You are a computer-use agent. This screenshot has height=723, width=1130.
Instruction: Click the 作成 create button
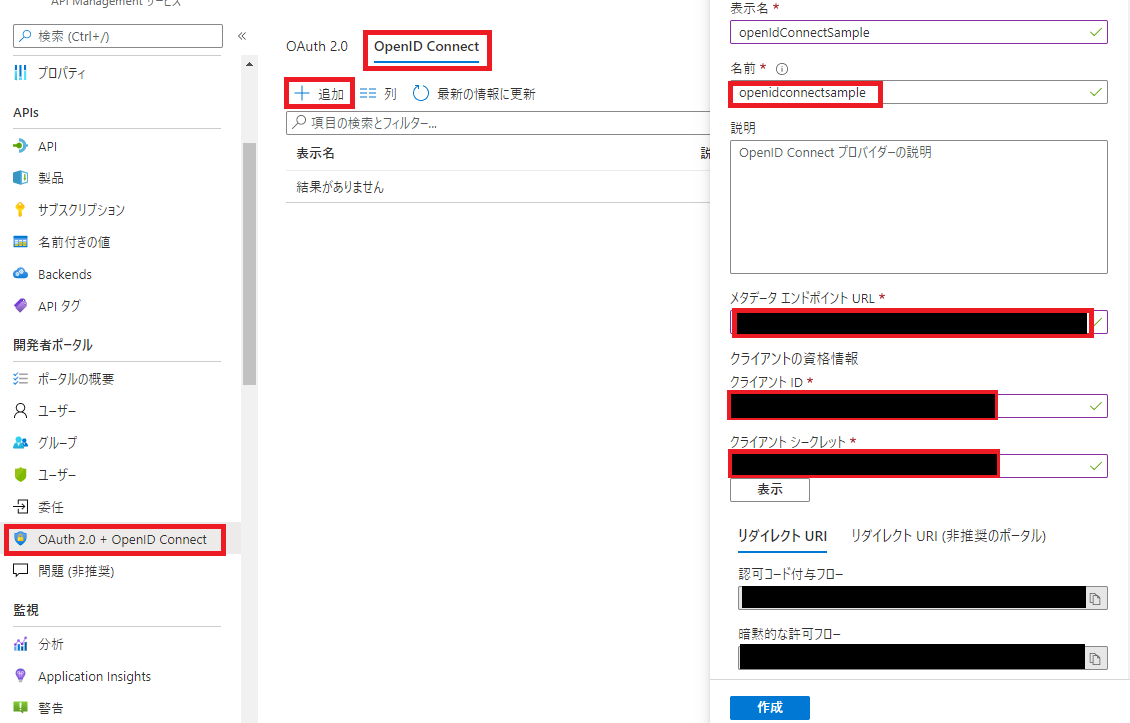point(770,708)
